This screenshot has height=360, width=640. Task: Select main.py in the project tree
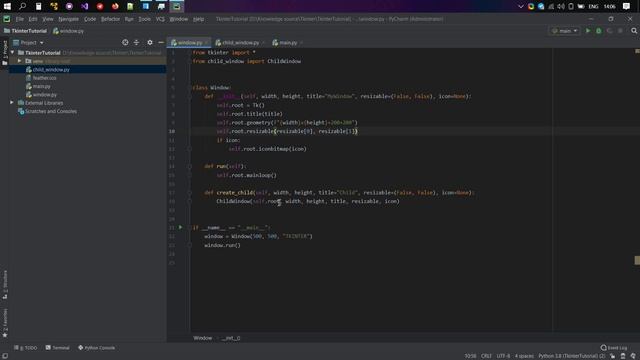[41, 86]
